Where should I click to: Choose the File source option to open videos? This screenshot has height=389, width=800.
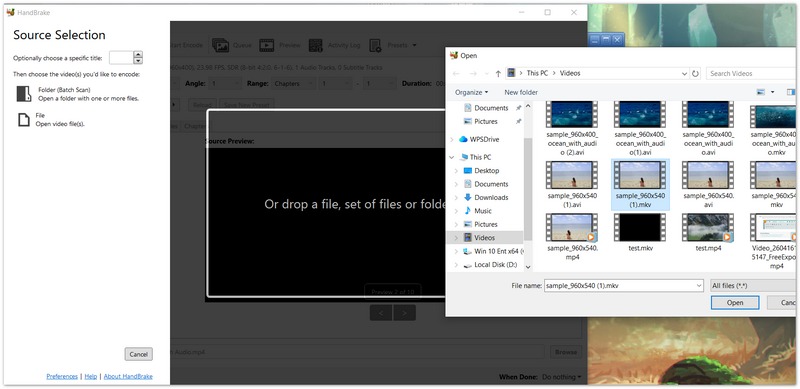51,119
